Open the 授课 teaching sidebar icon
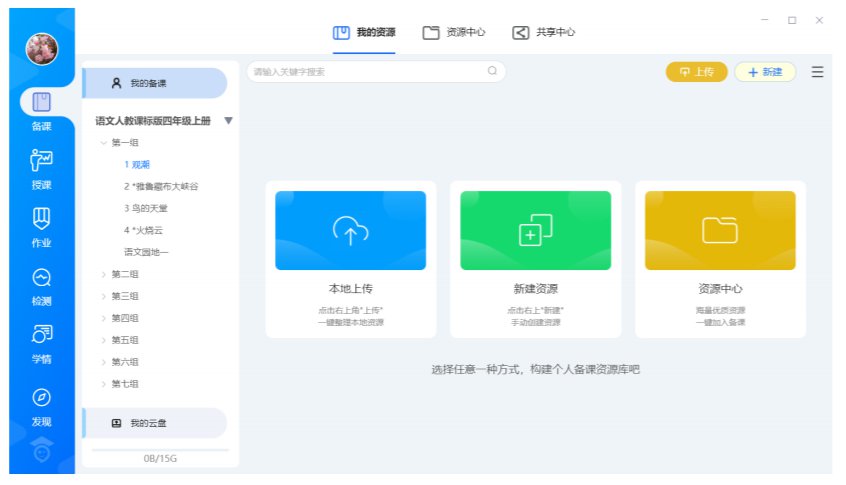This screenshot has width=846, height=485. (x=41, y=161)
